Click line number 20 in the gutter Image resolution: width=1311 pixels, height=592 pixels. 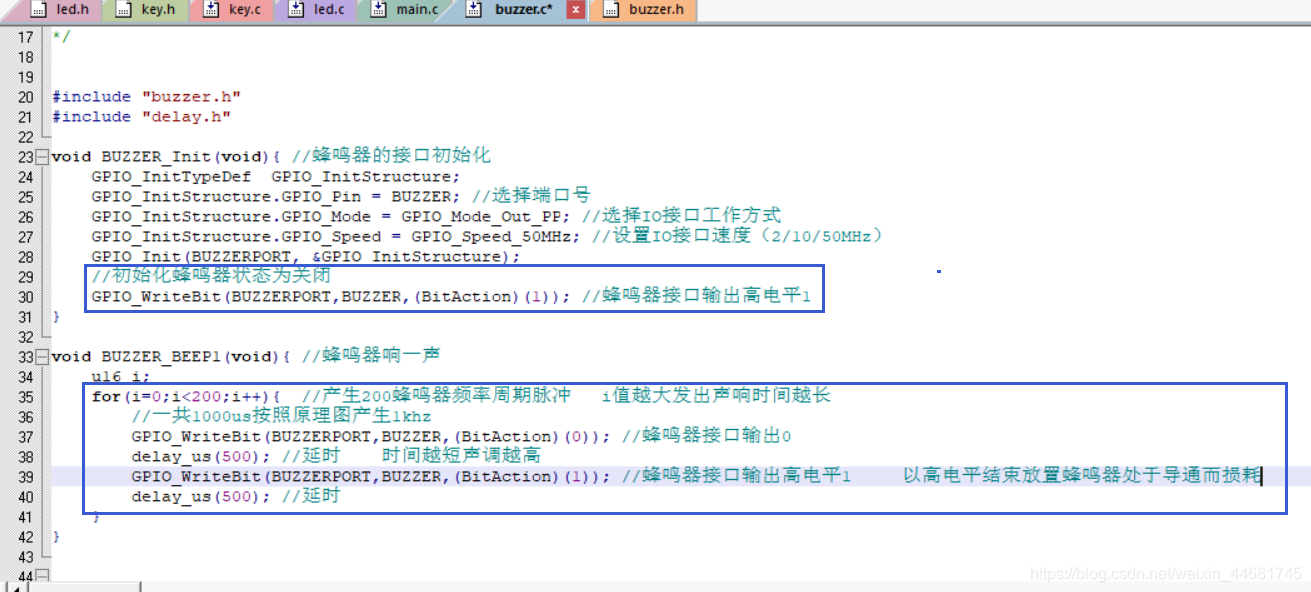click(25, 97)
